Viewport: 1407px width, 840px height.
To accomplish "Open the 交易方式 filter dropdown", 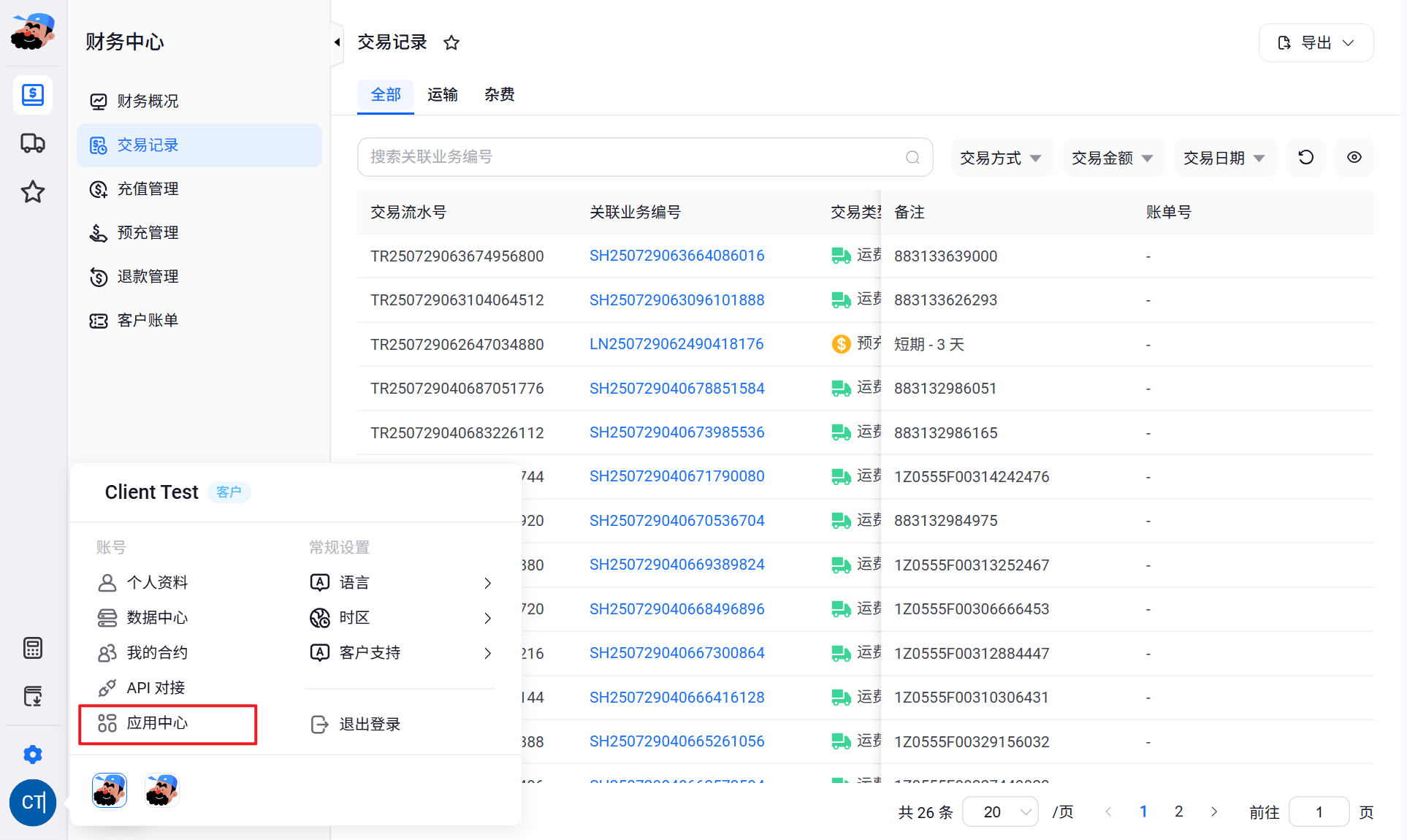I will click(x=1002, y=157).
